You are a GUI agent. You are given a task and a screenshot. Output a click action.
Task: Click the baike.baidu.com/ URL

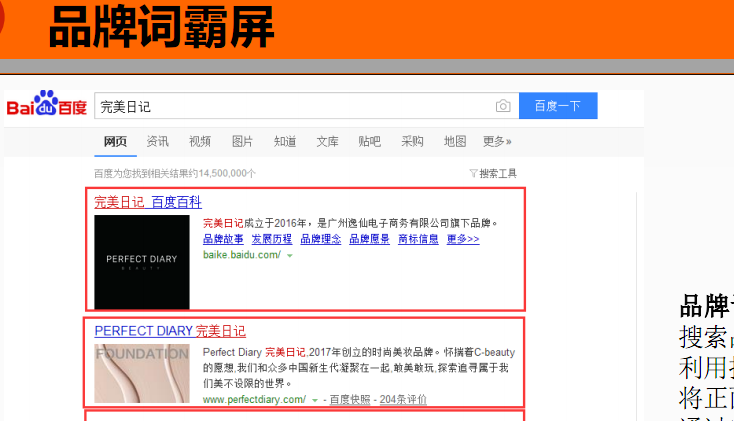click(242, 255)
